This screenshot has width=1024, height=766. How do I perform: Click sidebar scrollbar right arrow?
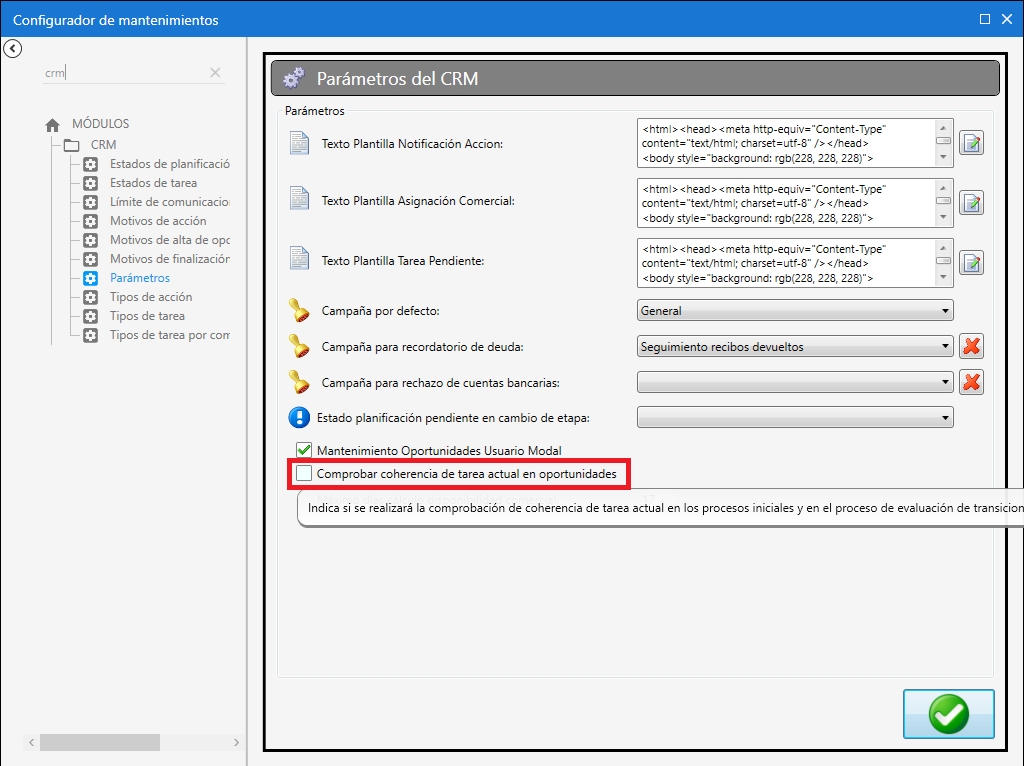236,742
